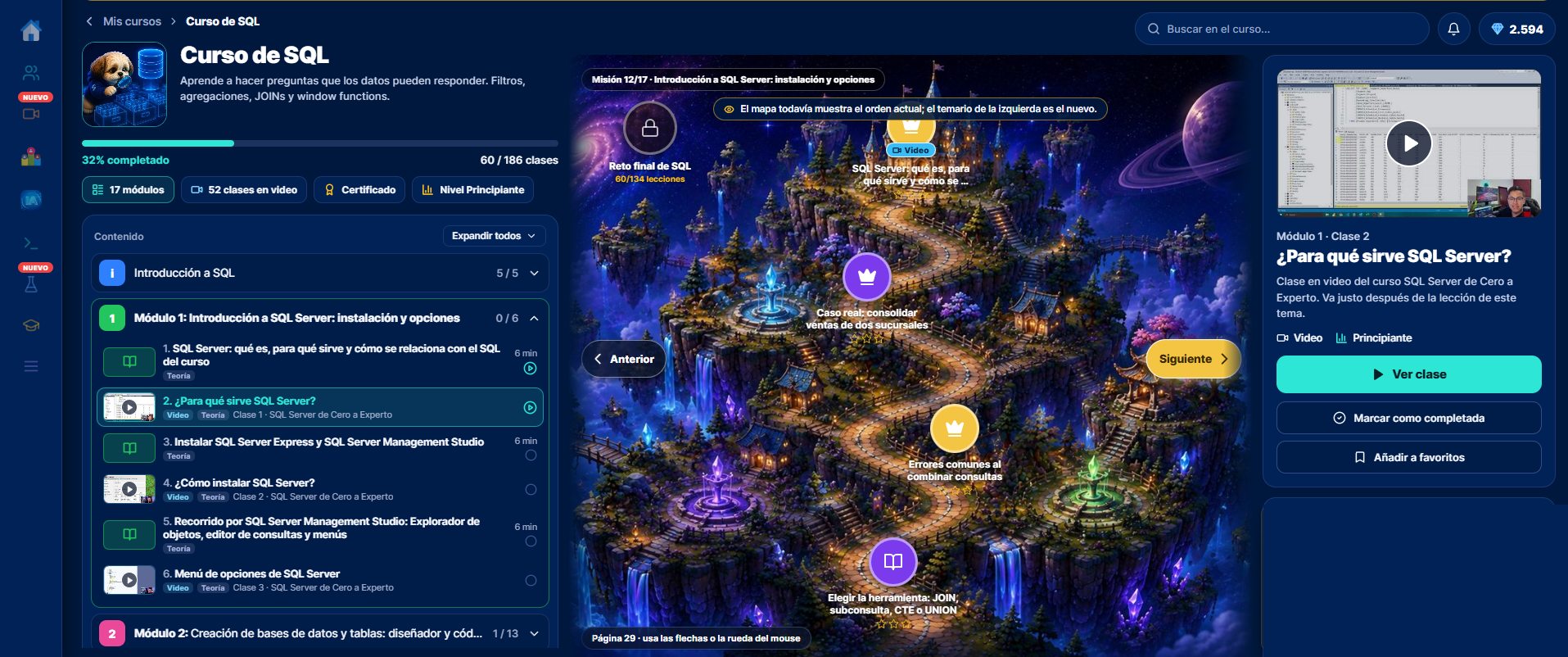This screenshot has width=1568, height=657.
Task: Play the video preview thumbnail in right panel
Action: click(x=1408, y=143)
